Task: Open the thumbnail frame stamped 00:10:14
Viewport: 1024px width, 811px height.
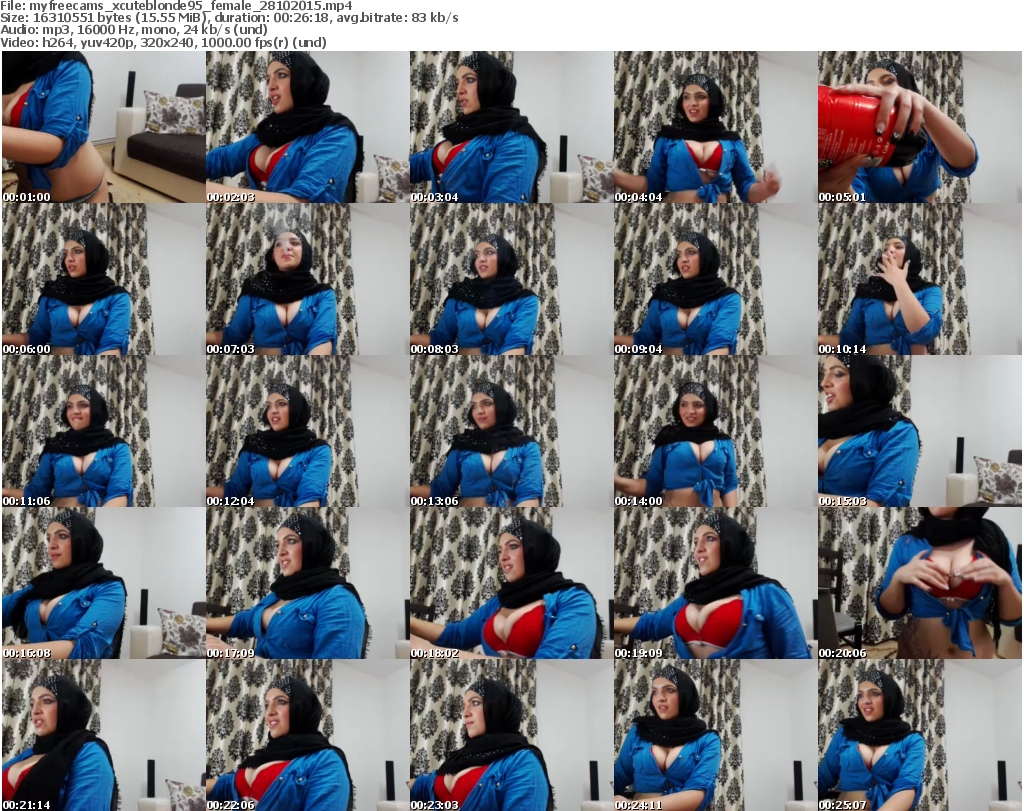Action: [920, 279]
